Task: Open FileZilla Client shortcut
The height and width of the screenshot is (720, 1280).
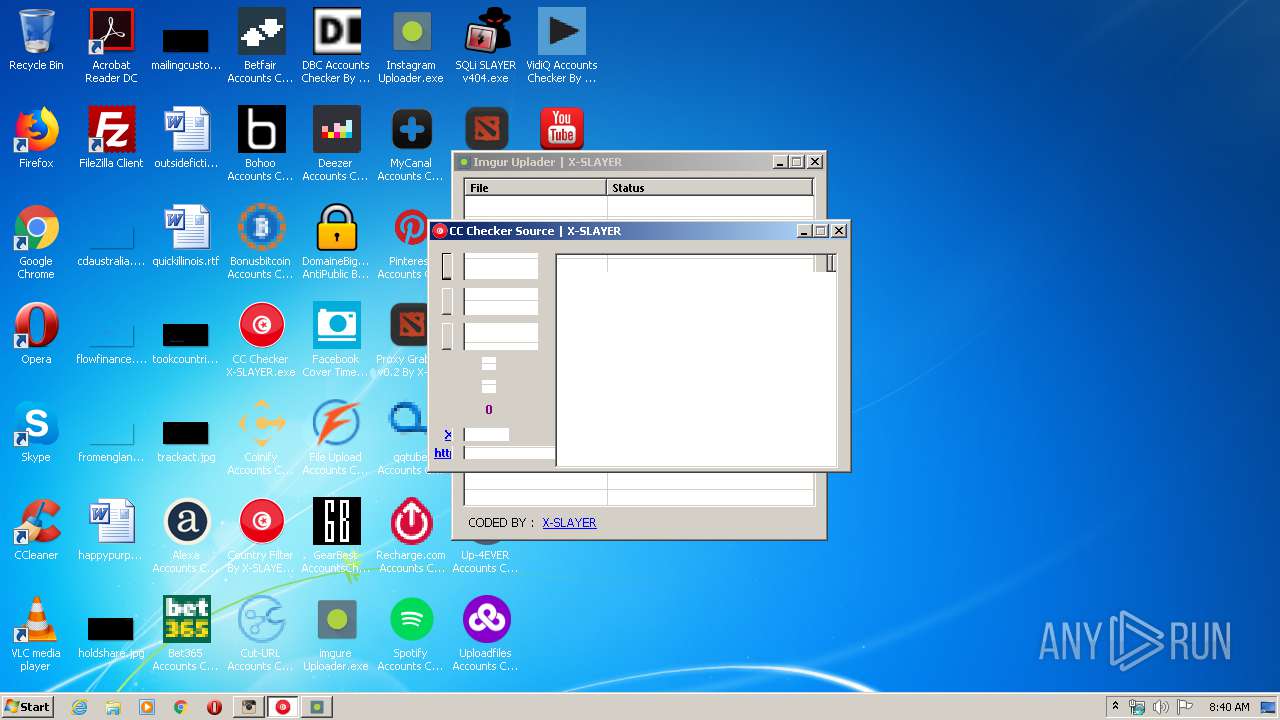Action: tap(111, 138)
